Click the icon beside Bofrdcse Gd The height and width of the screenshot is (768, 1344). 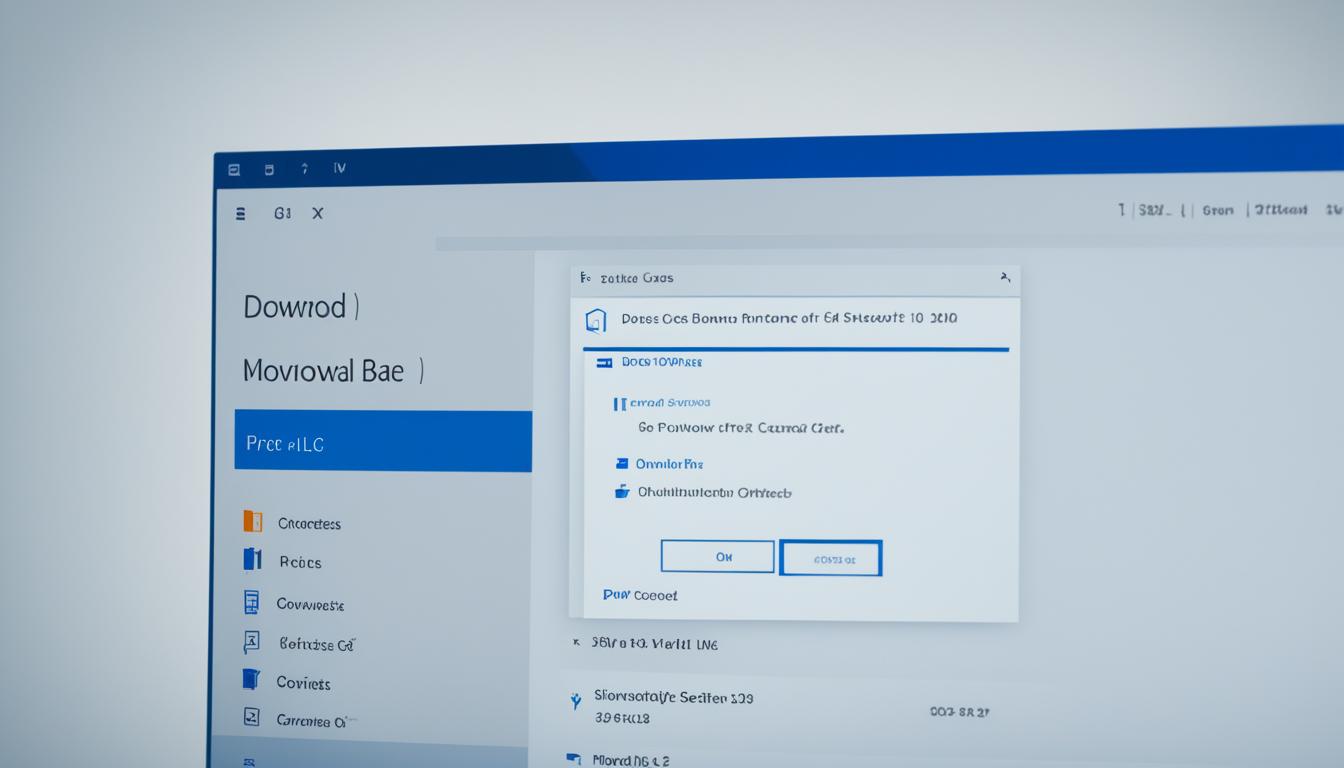(x=252, y=642)
